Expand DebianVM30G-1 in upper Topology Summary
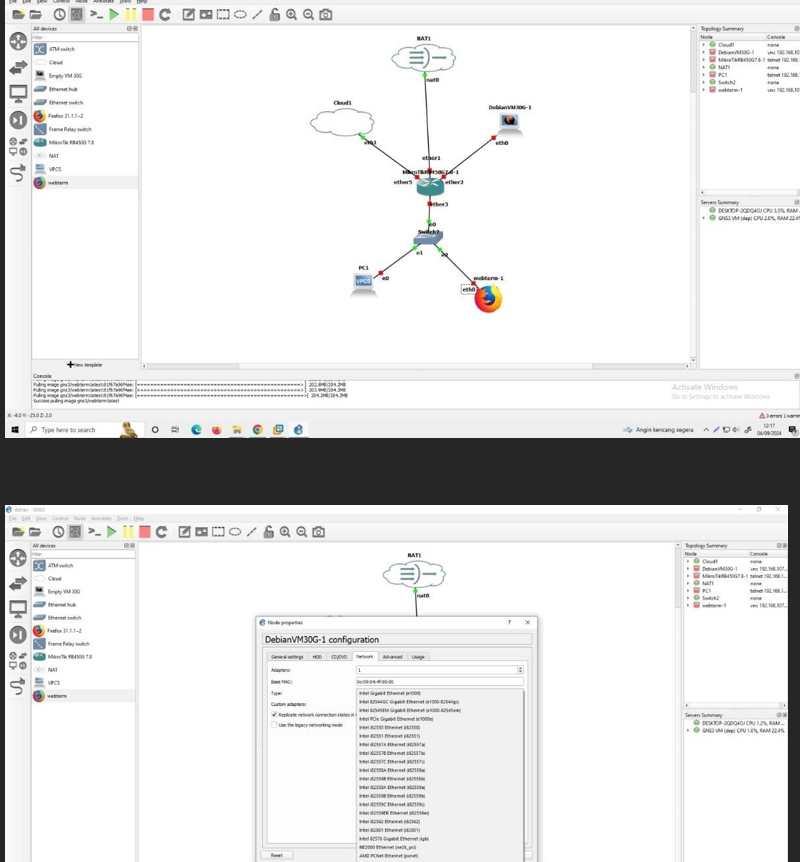The image size is (800, 862). 704,52
